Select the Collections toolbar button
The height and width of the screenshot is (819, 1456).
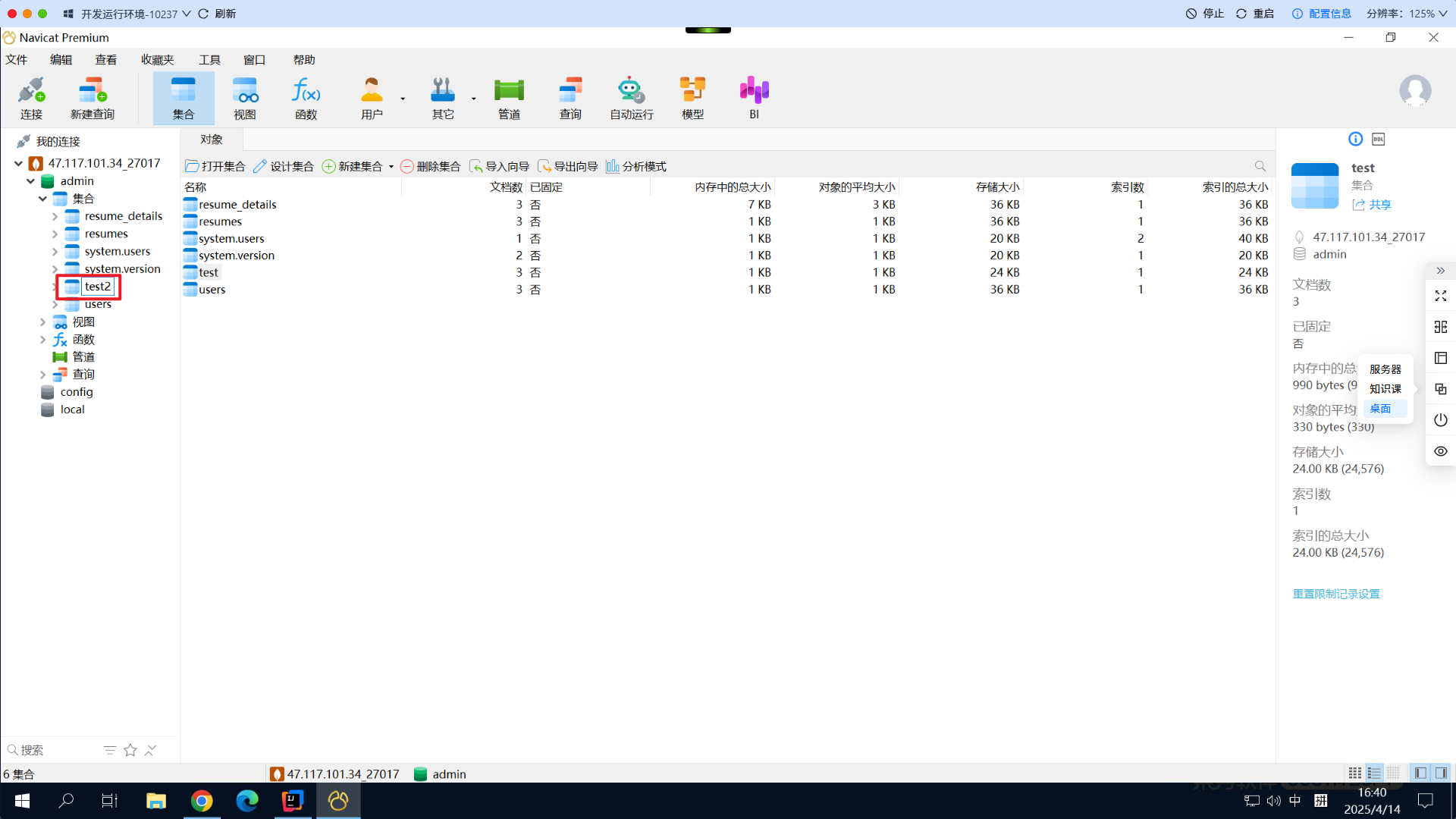pos(184,99)
